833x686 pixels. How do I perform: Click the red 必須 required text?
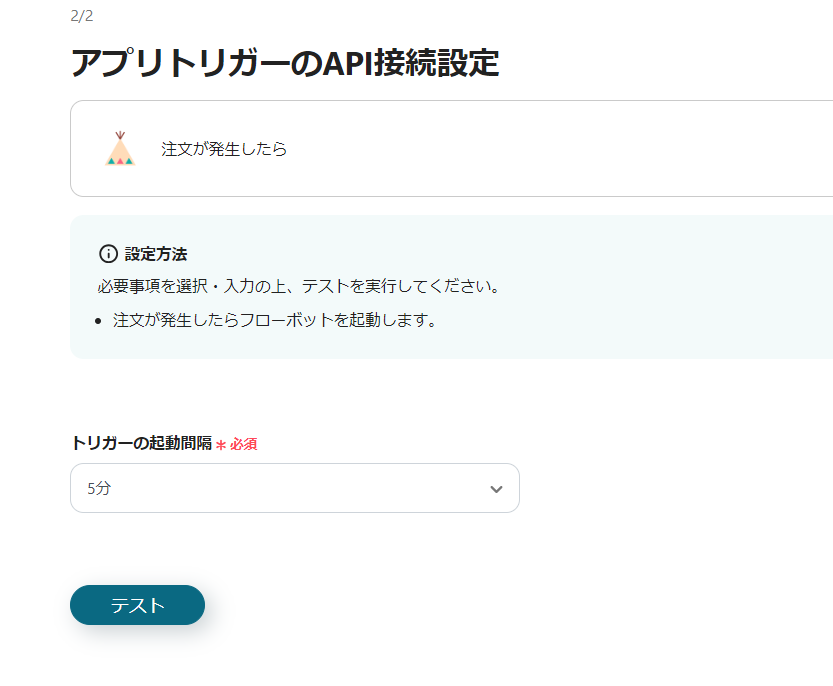(x=244, y=444)
